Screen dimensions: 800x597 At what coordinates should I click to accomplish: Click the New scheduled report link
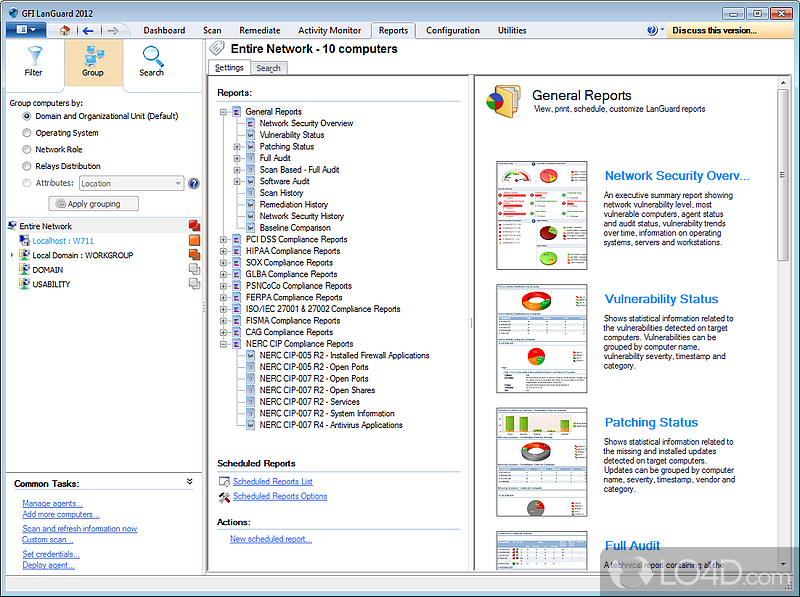pyautogui.click(x=270, y=539)
